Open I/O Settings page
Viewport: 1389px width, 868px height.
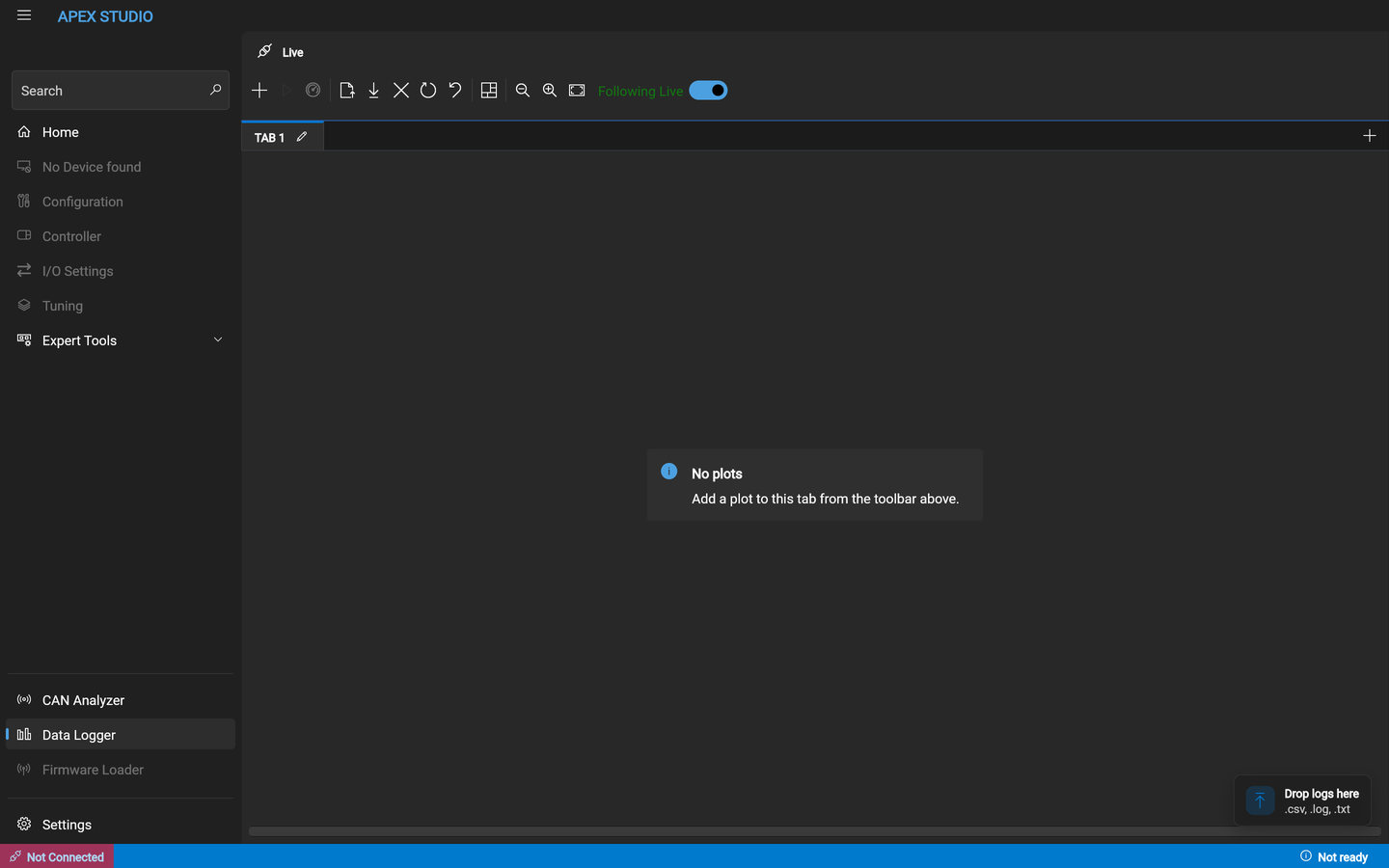(x=121, y=271)
